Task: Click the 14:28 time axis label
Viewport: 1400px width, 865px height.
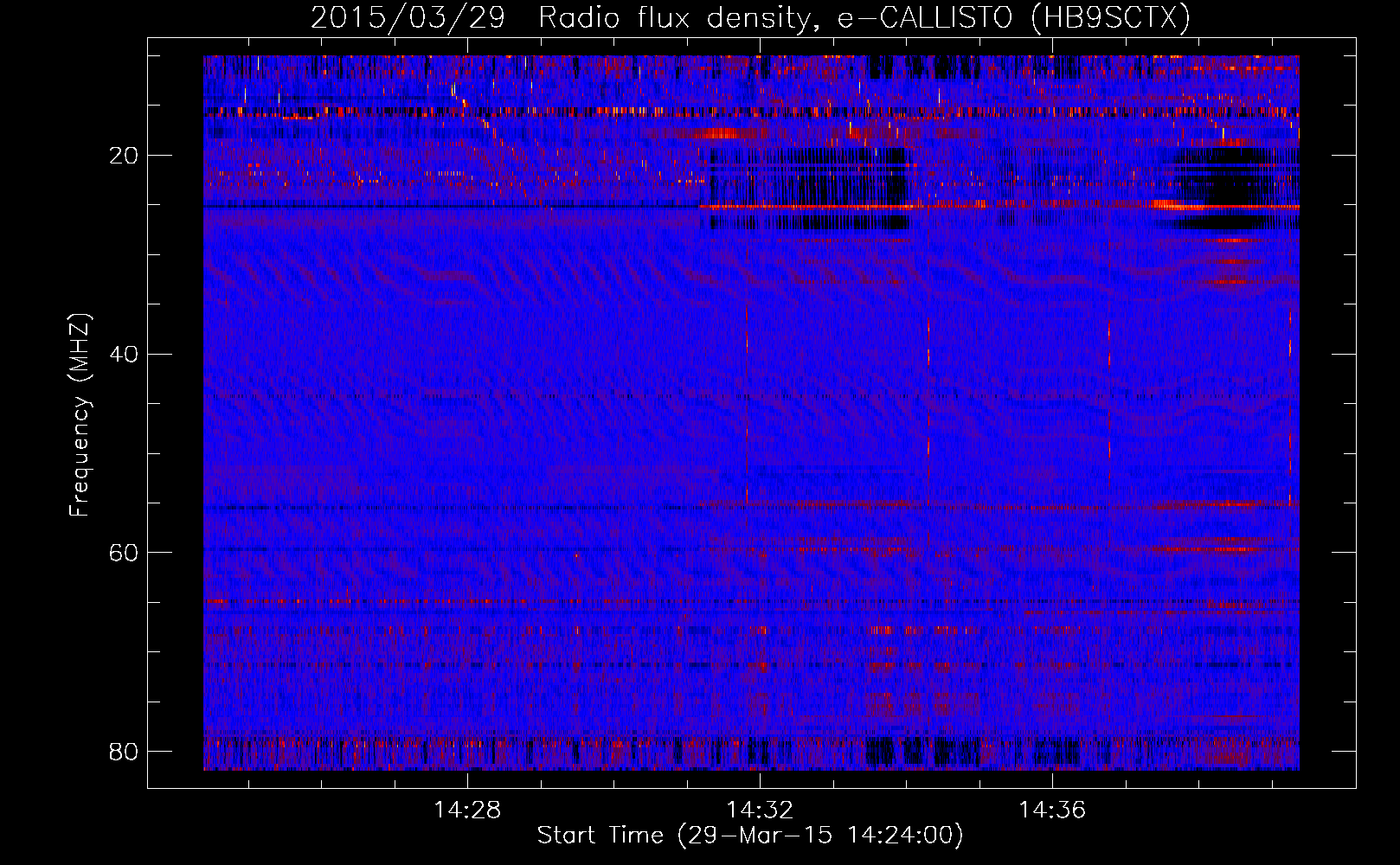Action: tap(467, 810)
